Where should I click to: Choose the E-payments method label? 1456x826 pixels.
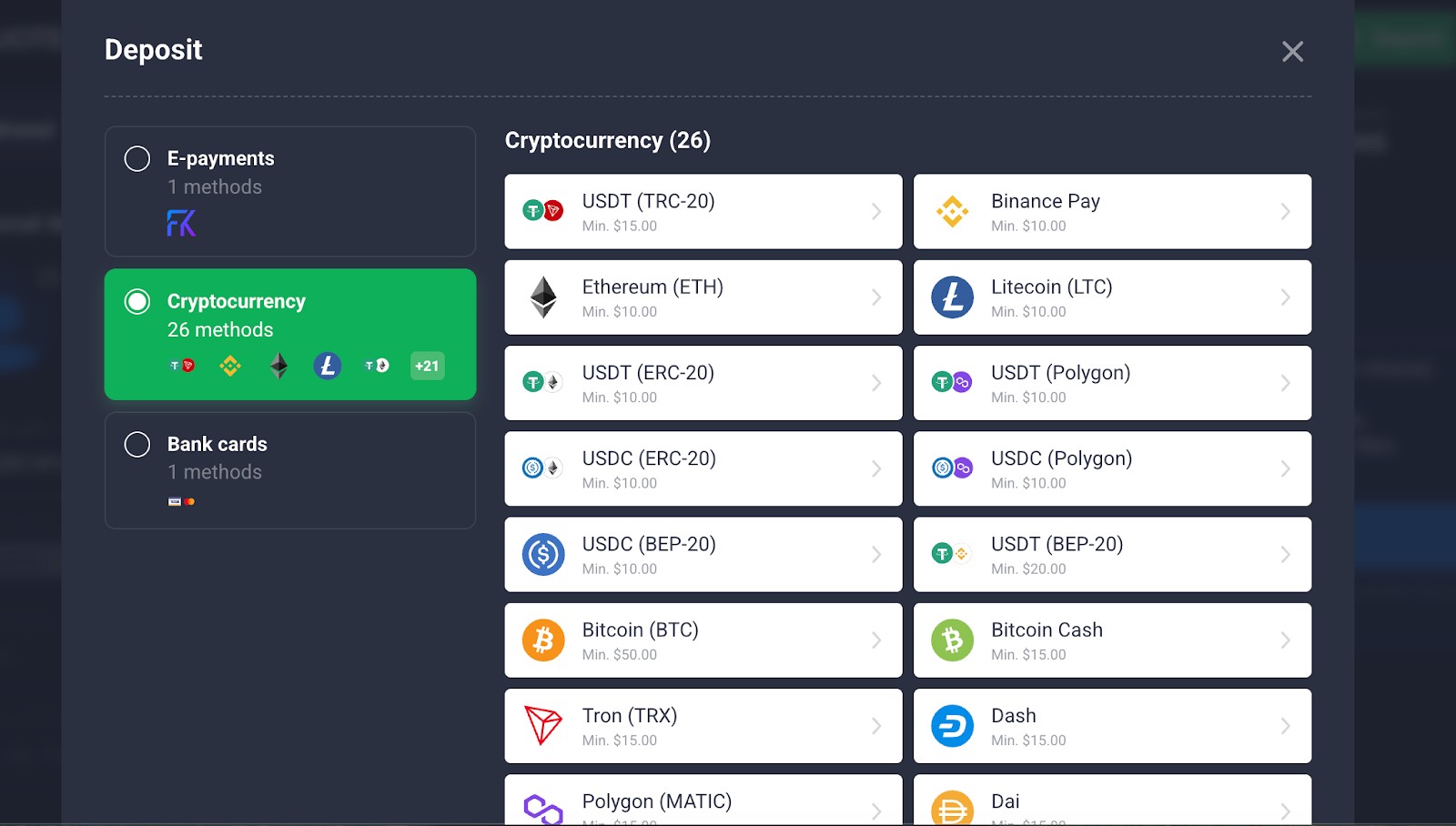(221, 158)
